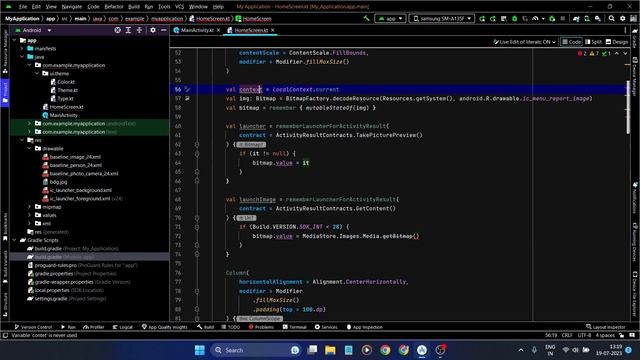Switch editor to Design view mode
This screenshot has height=360, width=640.
click(617, 42)
